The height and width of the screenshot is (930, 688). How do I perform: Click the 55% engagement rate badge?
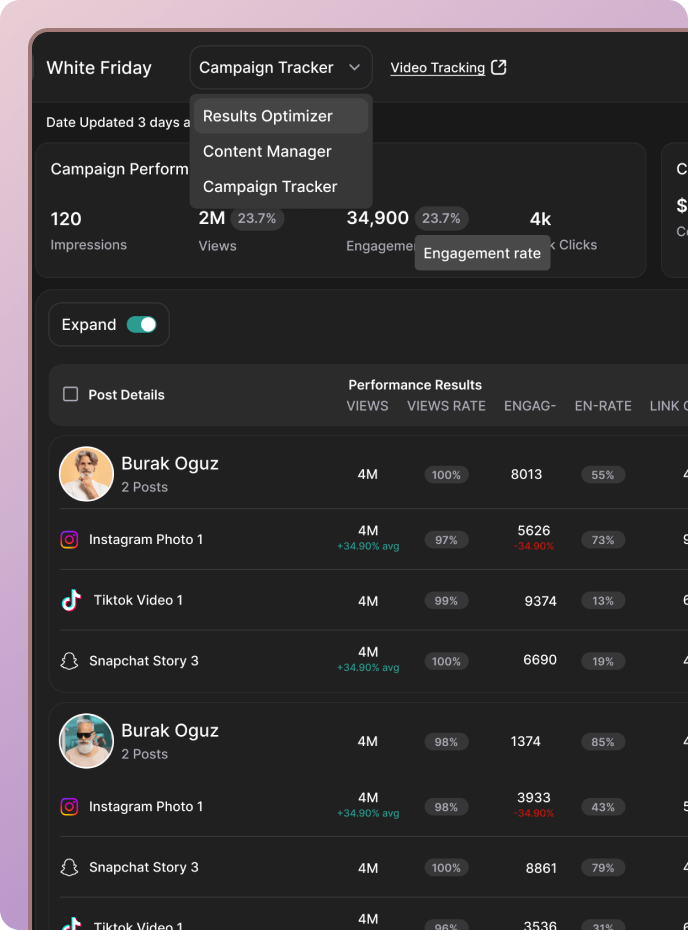[x=603, y=475]
